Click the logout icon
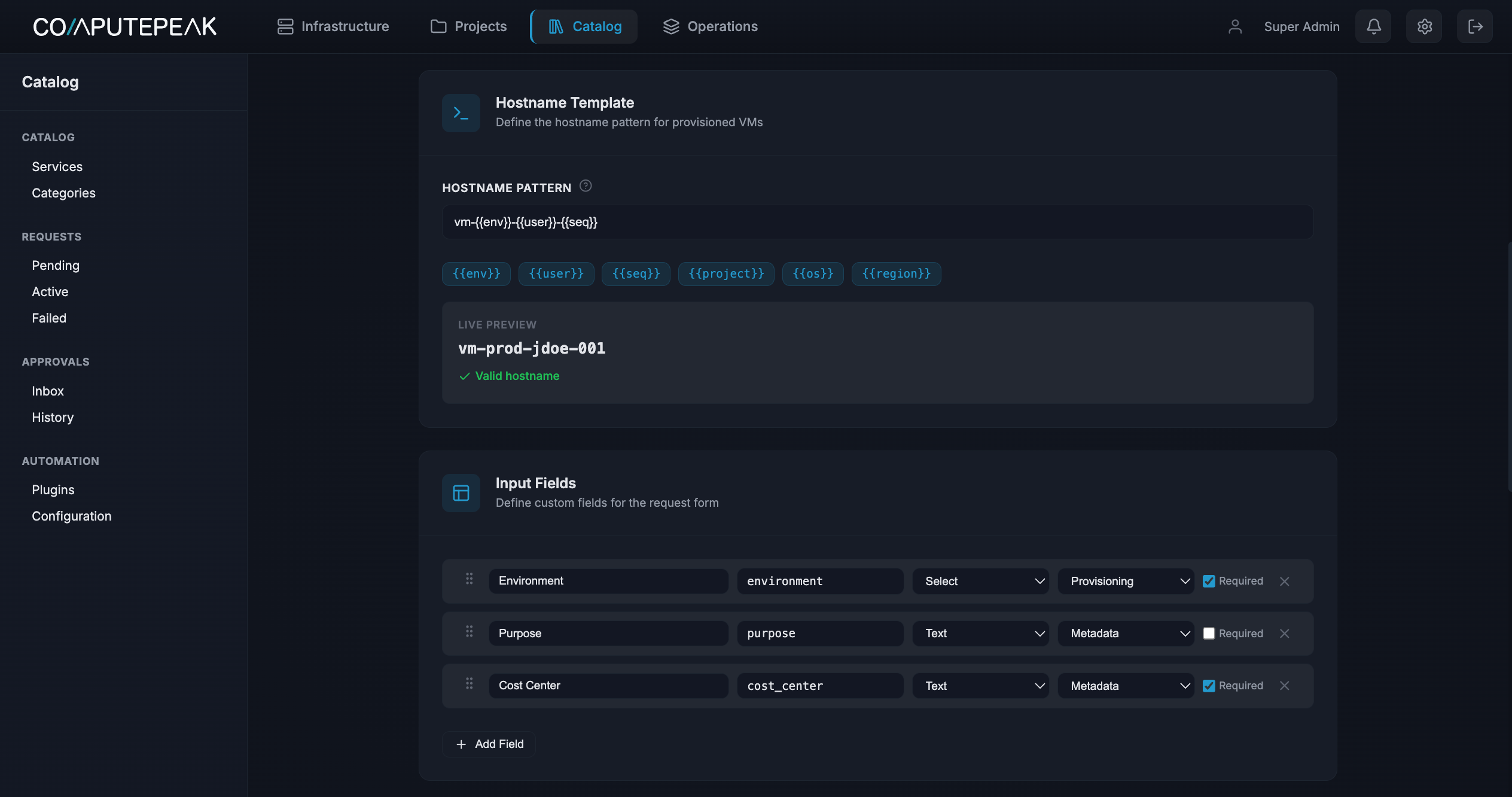 pos(1475,26)
